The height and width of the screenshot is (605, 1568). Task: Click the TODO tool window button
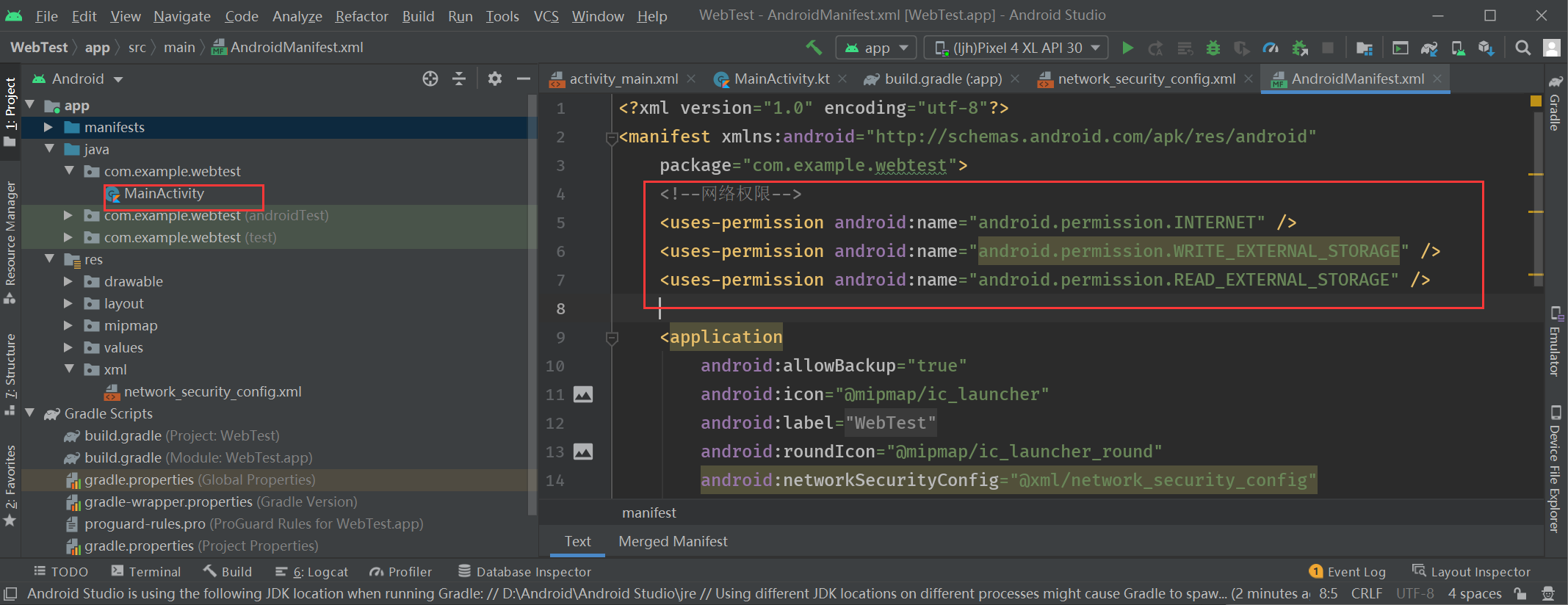61,572
